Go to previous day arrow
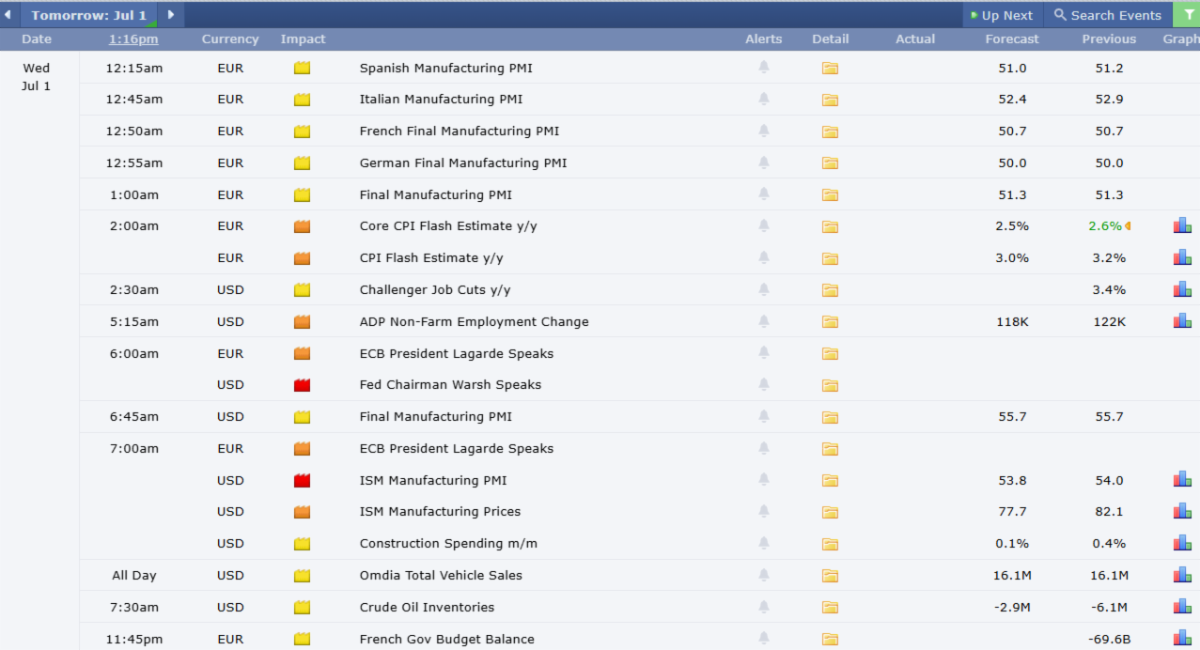The height and width of the screenshot is (650, 1200). pos(8,15)
